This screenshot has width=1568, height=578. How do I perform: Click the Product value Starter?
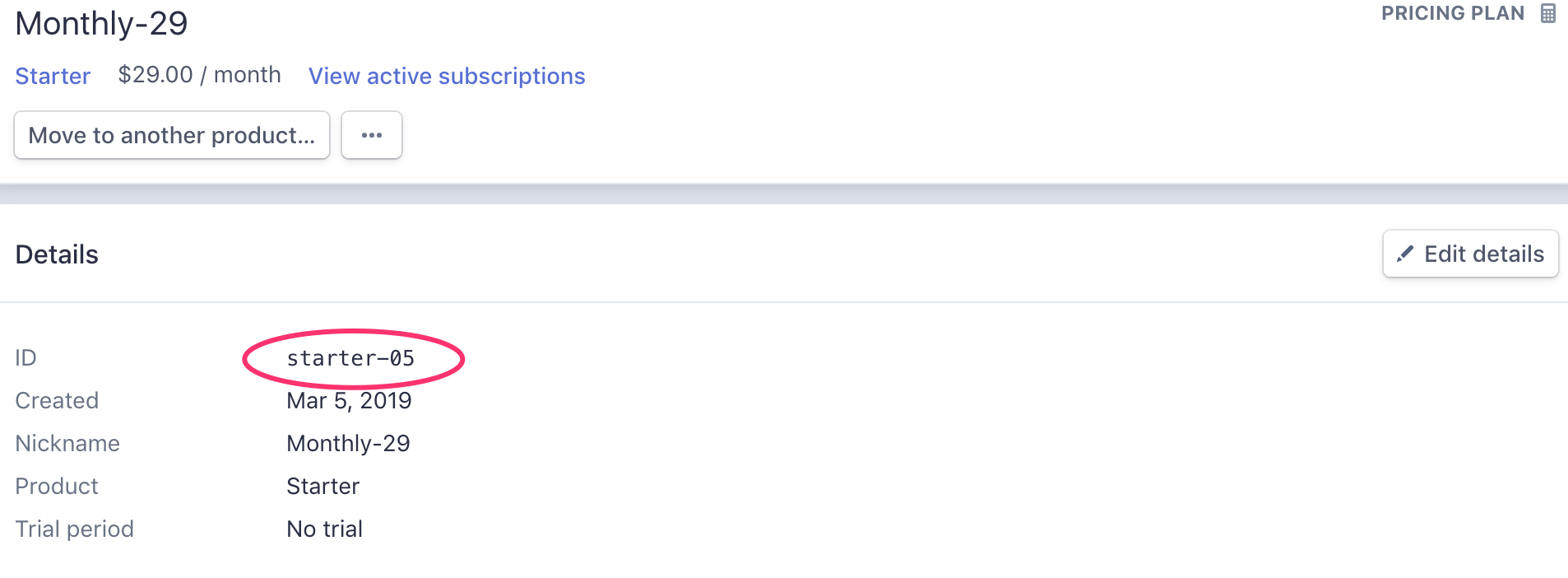coord(322,486)
